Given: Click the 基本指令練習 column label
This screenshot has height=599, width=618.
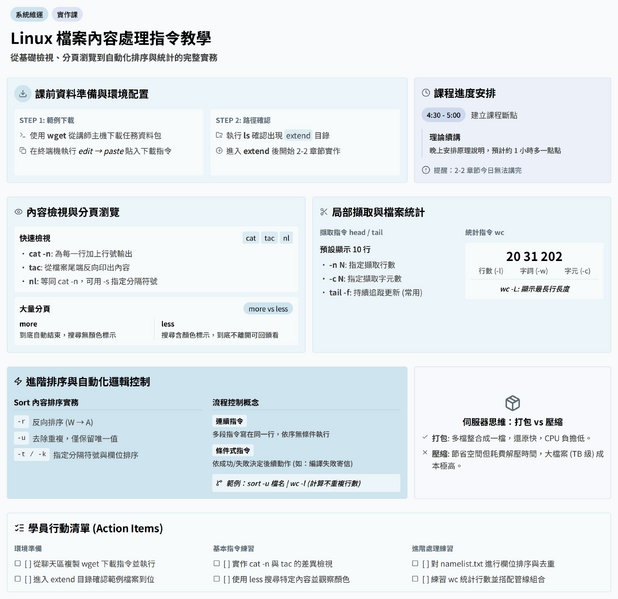Looking at the screenshot, I should tap(233, 549).
